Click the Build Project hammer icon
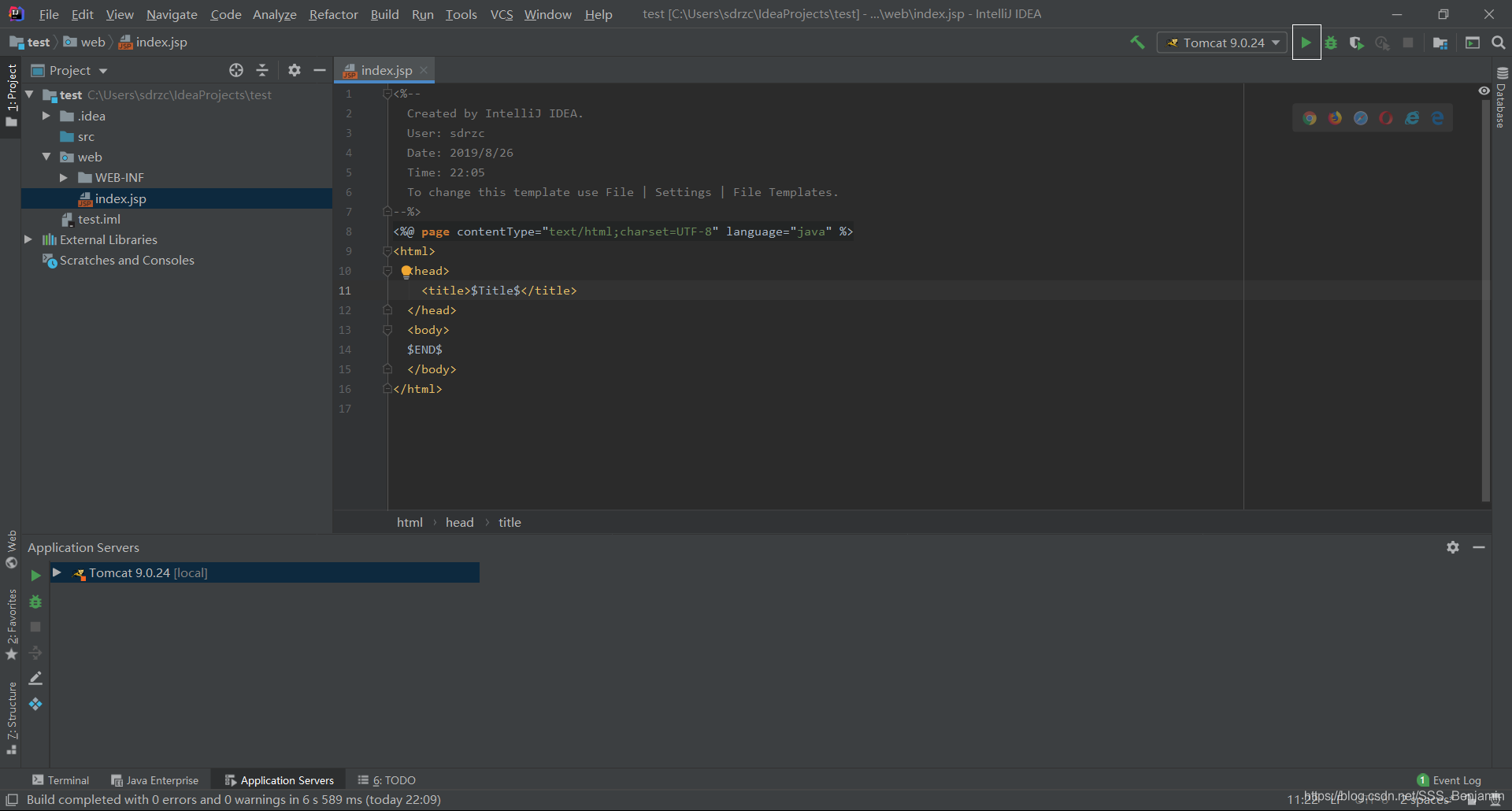This screenshot has width=1512, height=811. click(x=1137, y=43)
